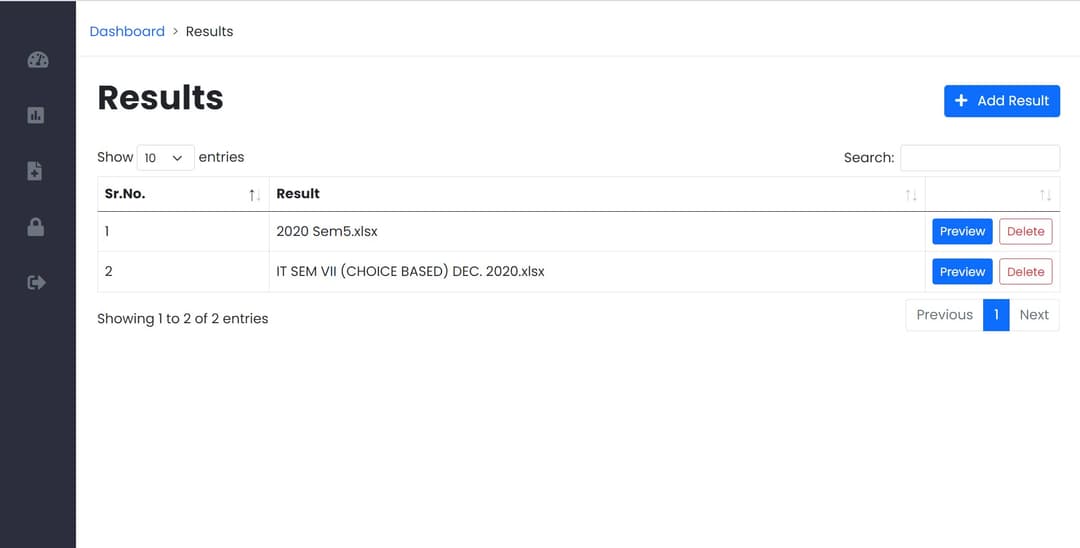The width and height of the screenshot is (1080, 548).
Task: Click sort arrows in the actions column
Action: point(1045,195)
